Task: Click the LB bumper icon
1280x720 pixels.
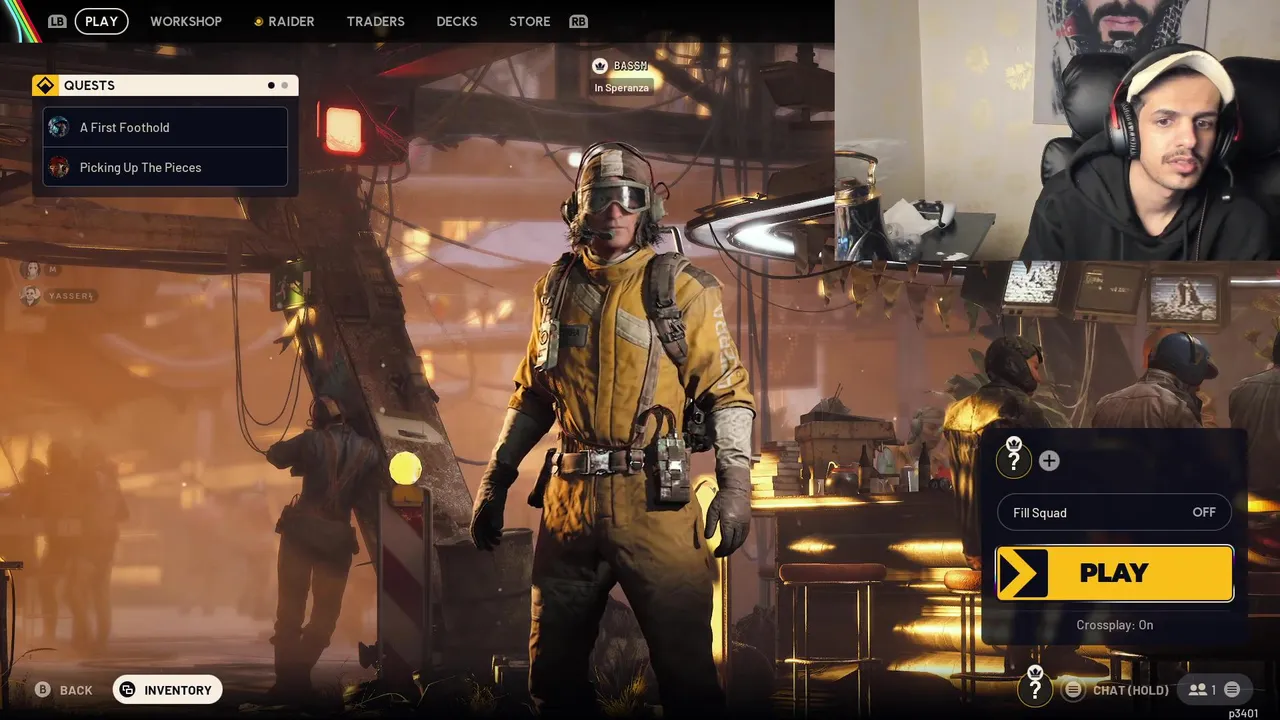Action: (57, 21)
